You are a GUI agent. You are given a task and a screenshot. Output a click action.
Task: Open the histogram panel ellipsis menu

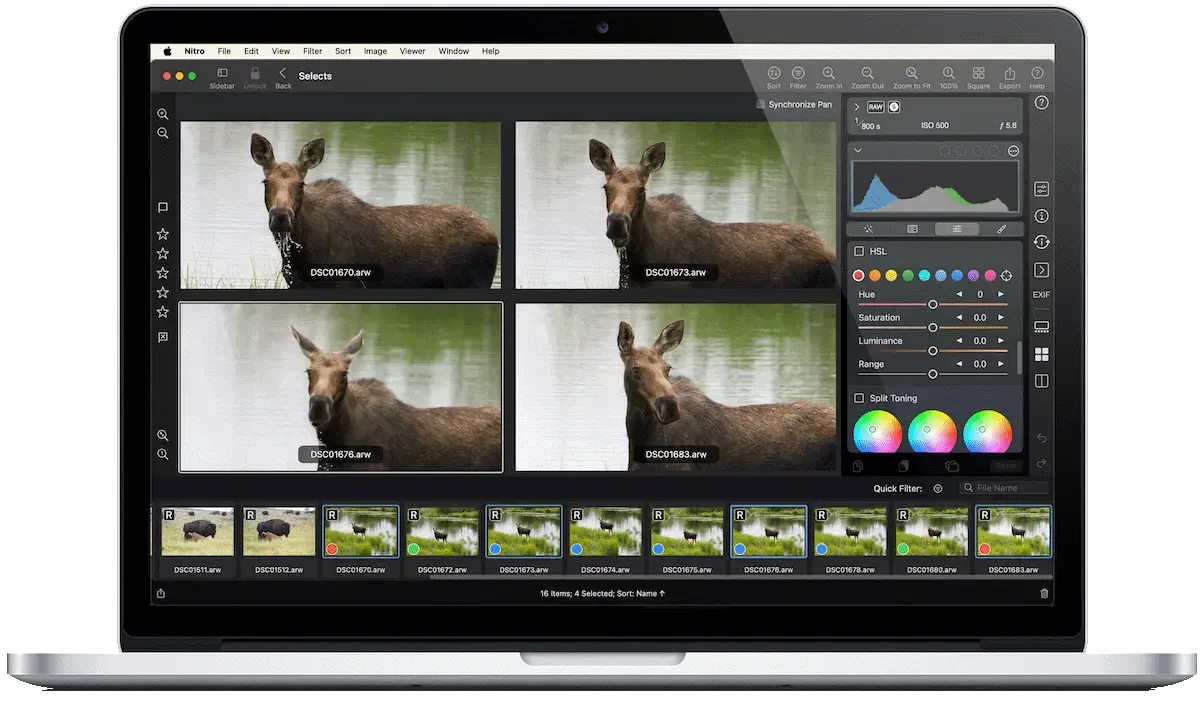click(1013, 151)
